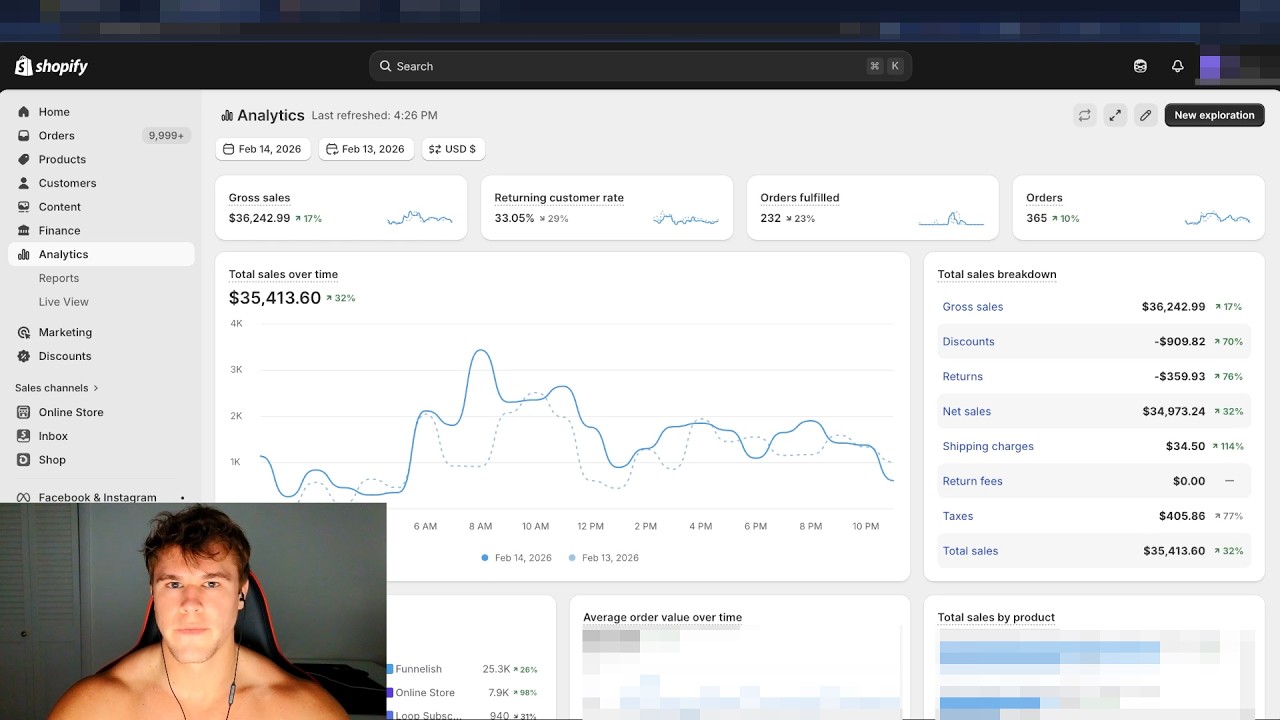Click Total sales by product title
The height and width of the screenshot is (720, 1280).
pos(996,617)
